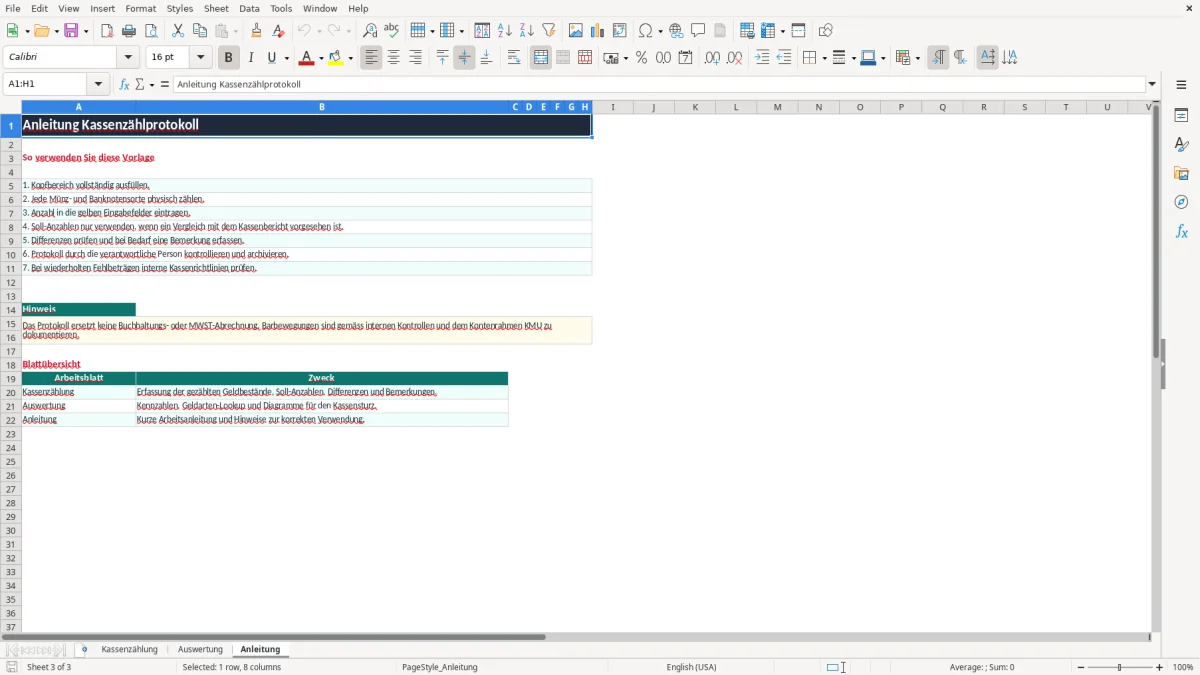Toggle Center Horizontally alignment

pos(393,58)
